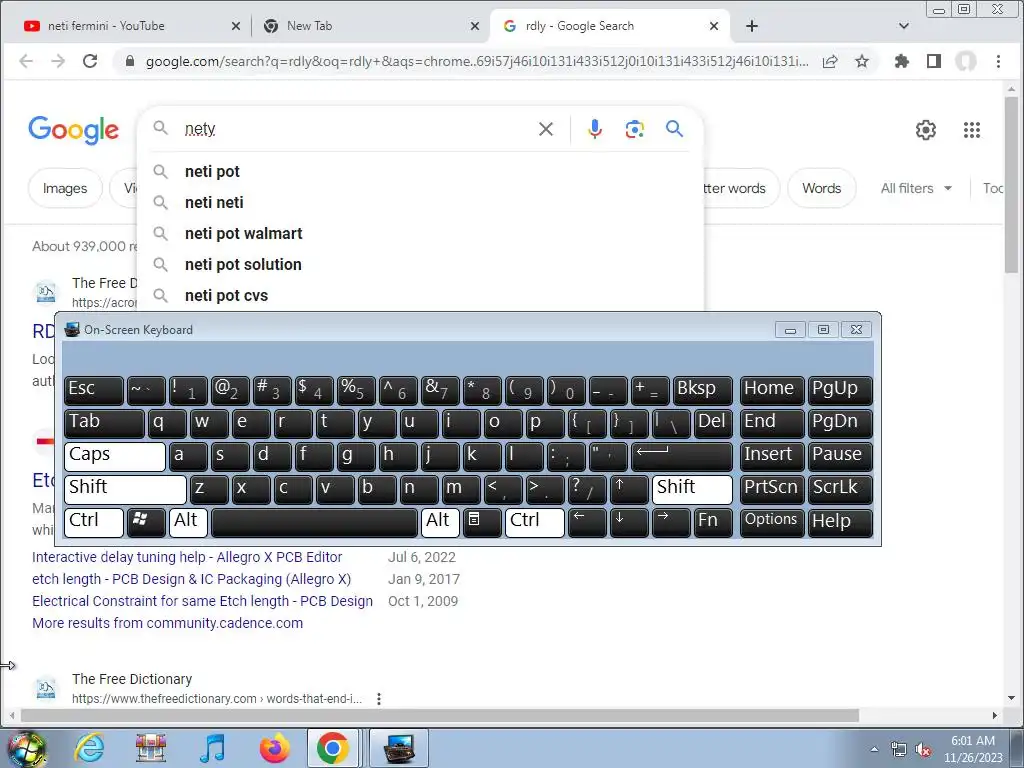Toggle the ScrLk key

click(x=840, y=489)
